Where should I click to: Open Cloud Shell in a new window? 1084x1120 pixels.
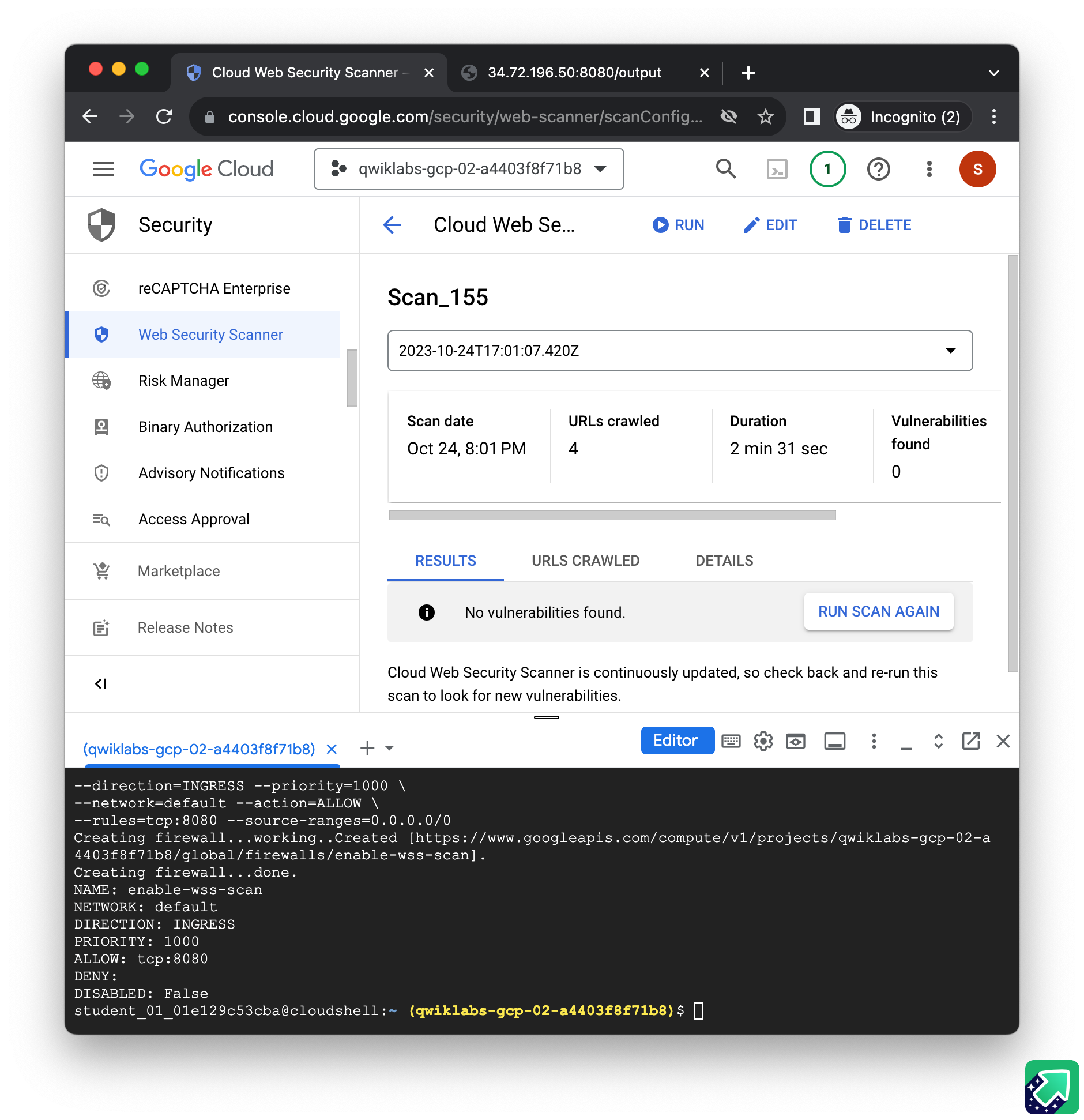point(970,741)
